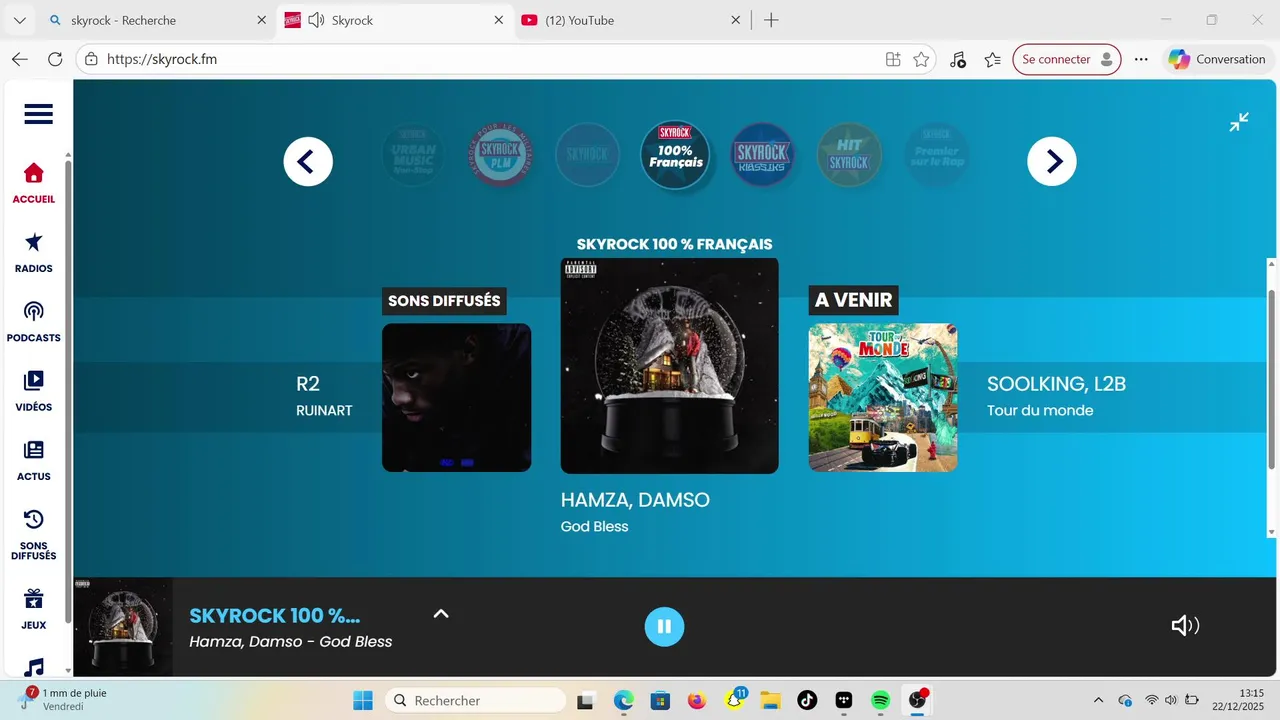Click the Se connecter button

pos(1067,59)
